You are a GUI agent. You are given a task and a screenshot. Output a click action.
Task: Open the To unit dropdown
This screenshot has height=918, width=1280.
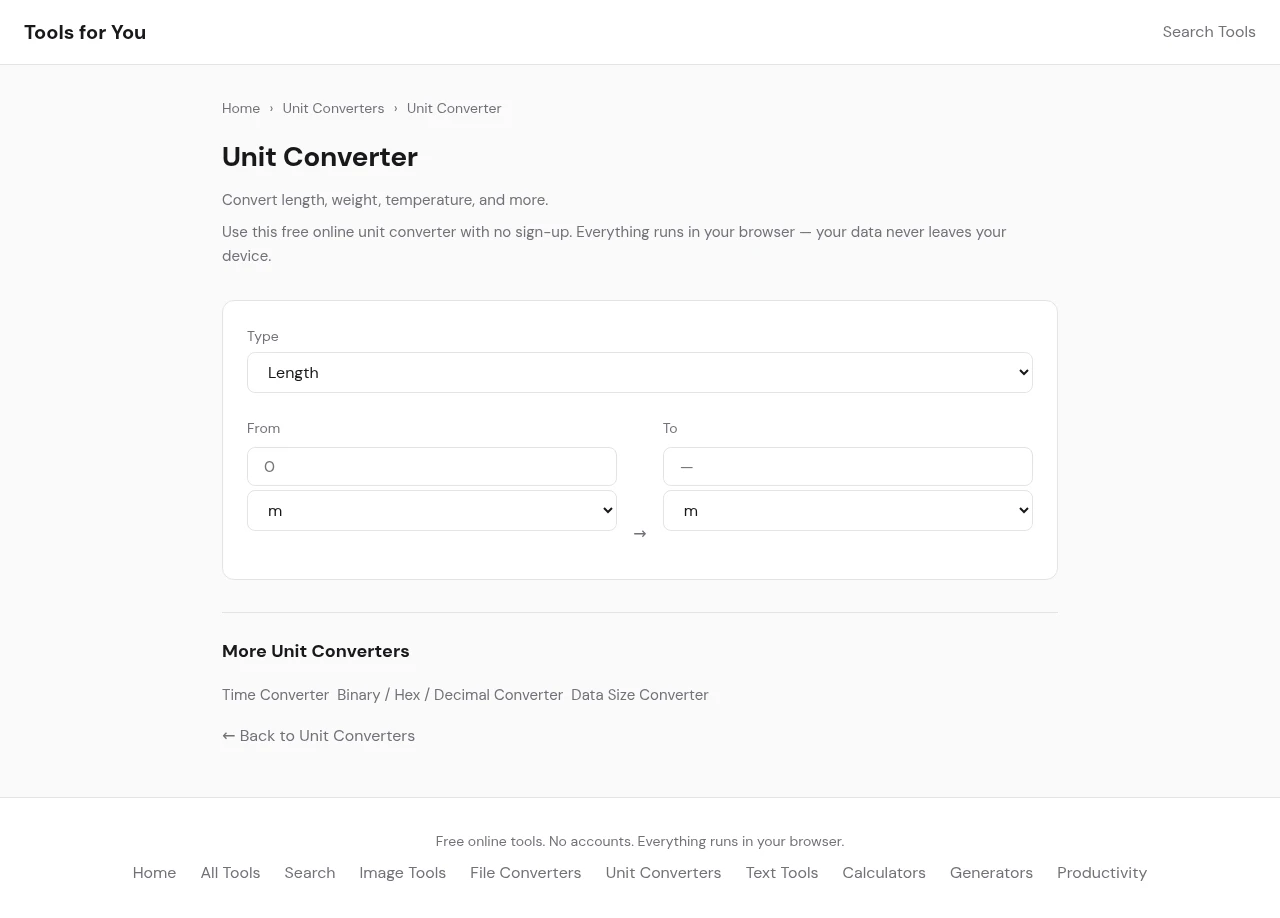[x=847, y=511]
